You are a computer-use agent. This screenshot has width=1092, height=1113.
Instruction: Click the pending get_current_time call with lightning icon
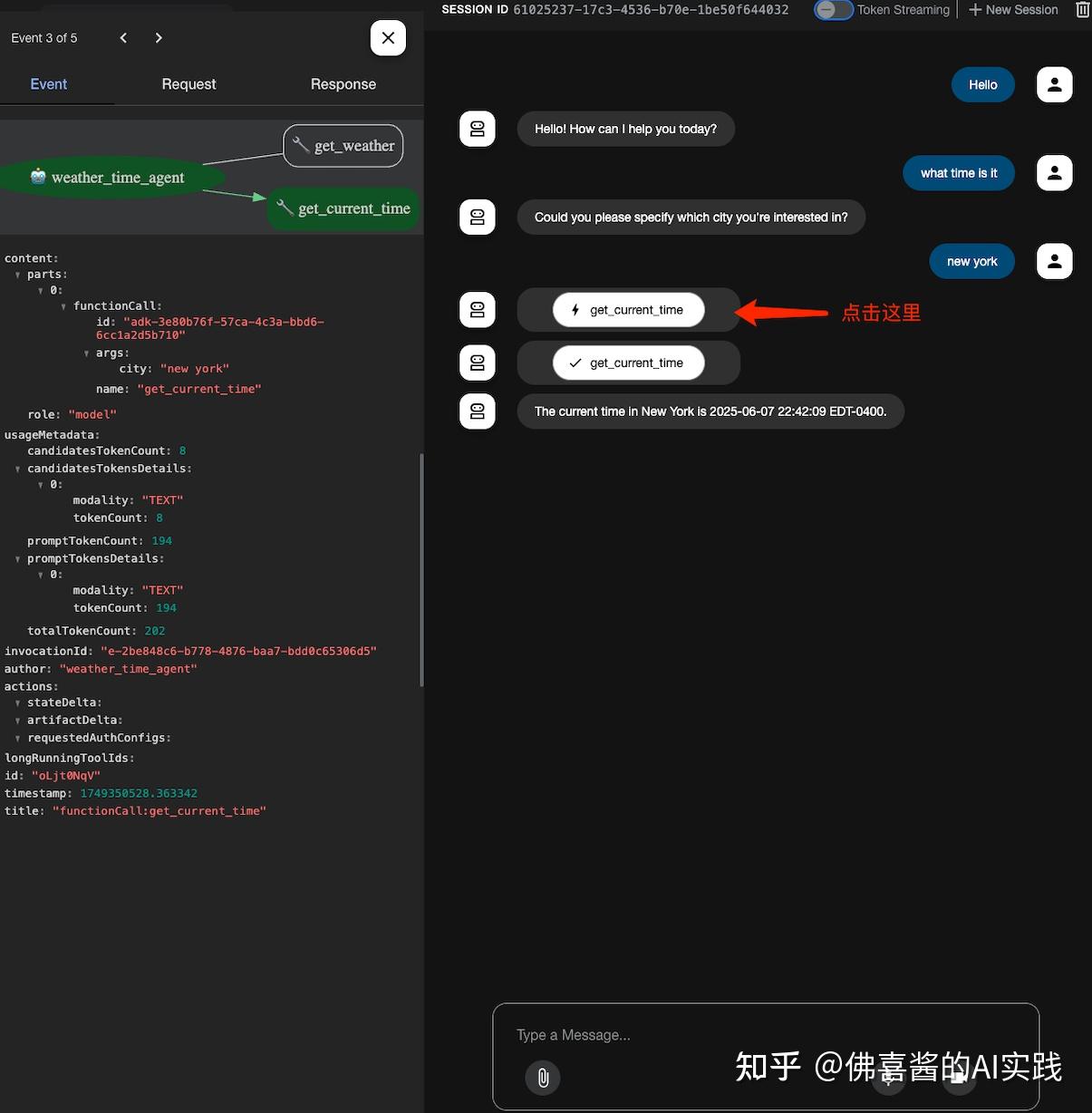tap(628, 309)
